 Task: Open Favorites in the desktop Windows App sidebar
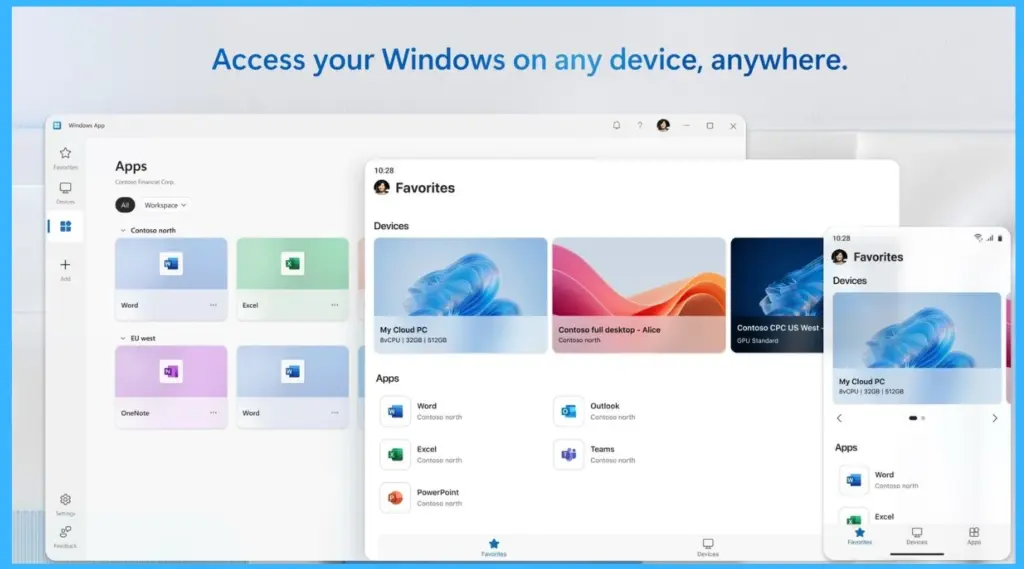(65, 157)
